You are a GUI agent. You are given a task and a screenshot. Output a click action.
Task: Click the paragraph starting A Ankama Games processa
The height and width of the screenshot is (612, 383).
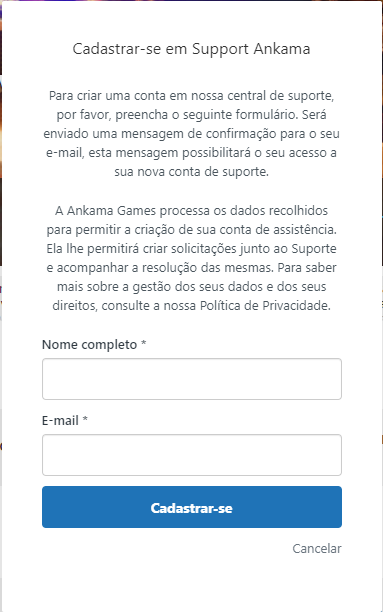tap(191, 258)
